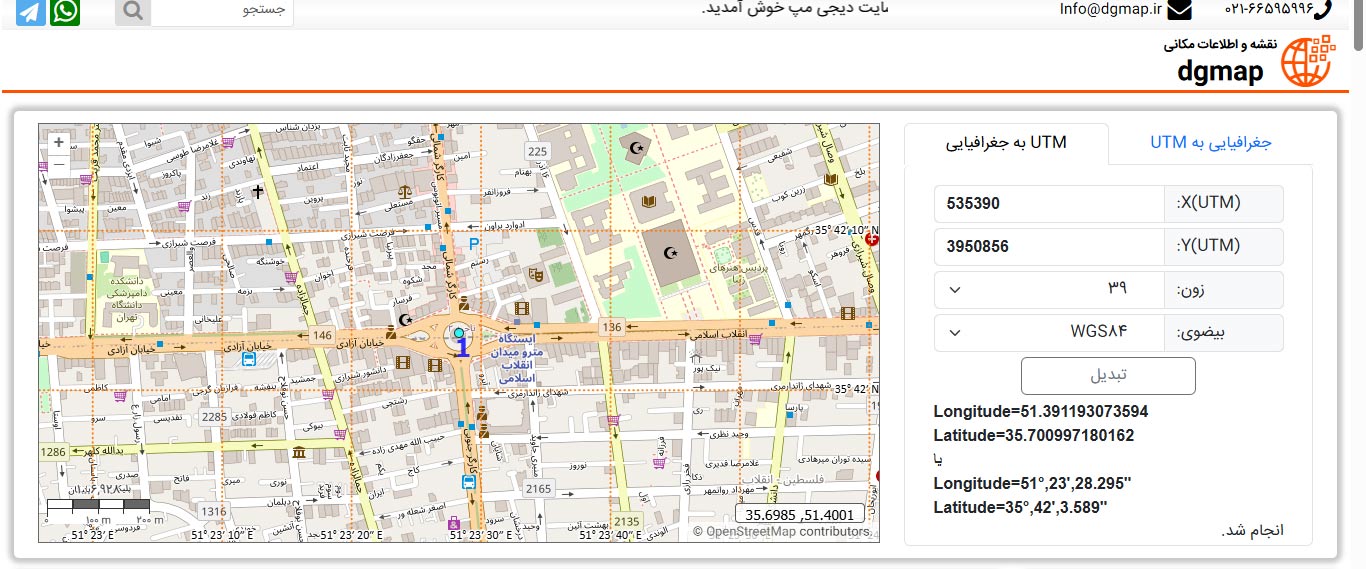Click the X(UTM) field containing 535390

coord(1050,204)
